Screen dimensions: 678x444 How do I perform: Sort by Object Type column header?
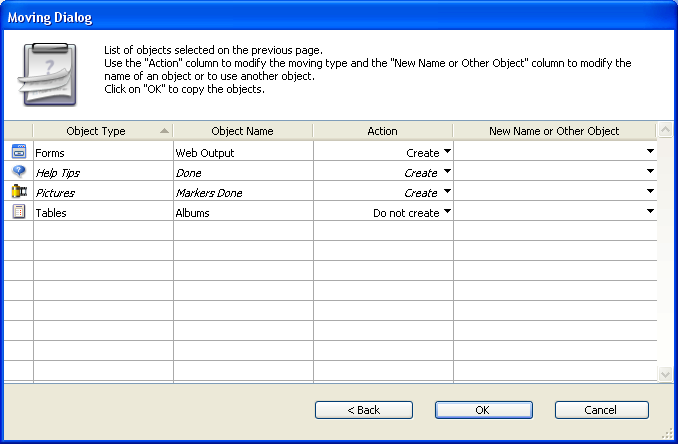[x=102, y=131]
